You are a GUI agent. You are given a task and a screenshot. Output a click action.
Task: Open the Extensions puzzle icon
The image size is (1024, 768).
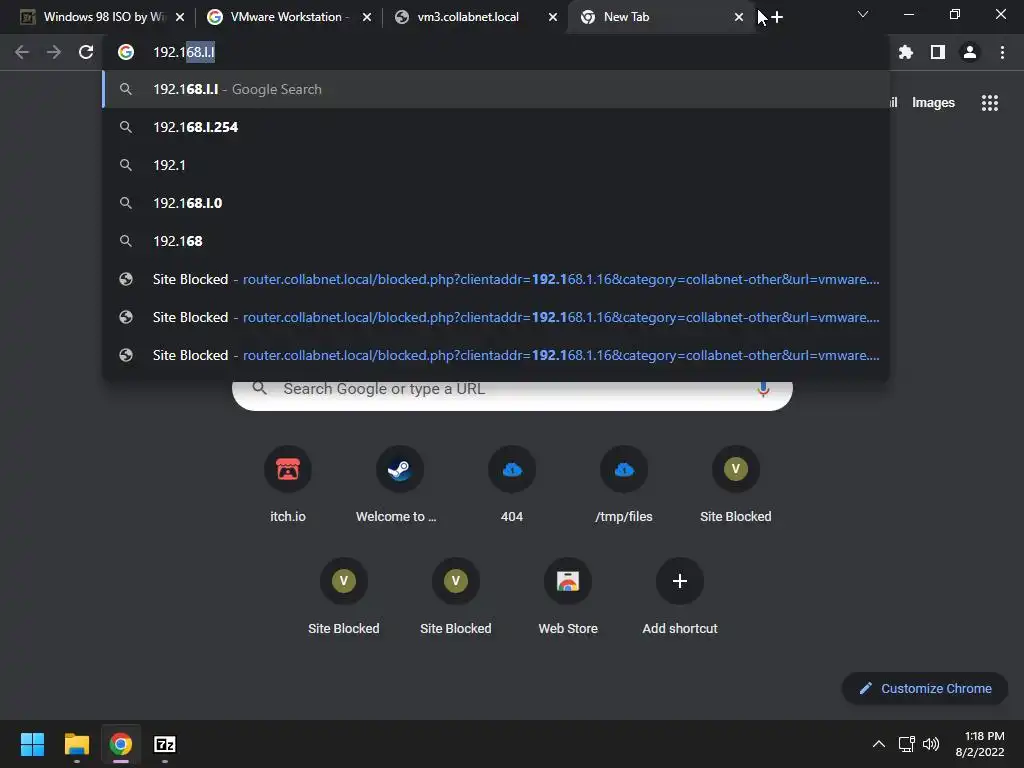906,52
